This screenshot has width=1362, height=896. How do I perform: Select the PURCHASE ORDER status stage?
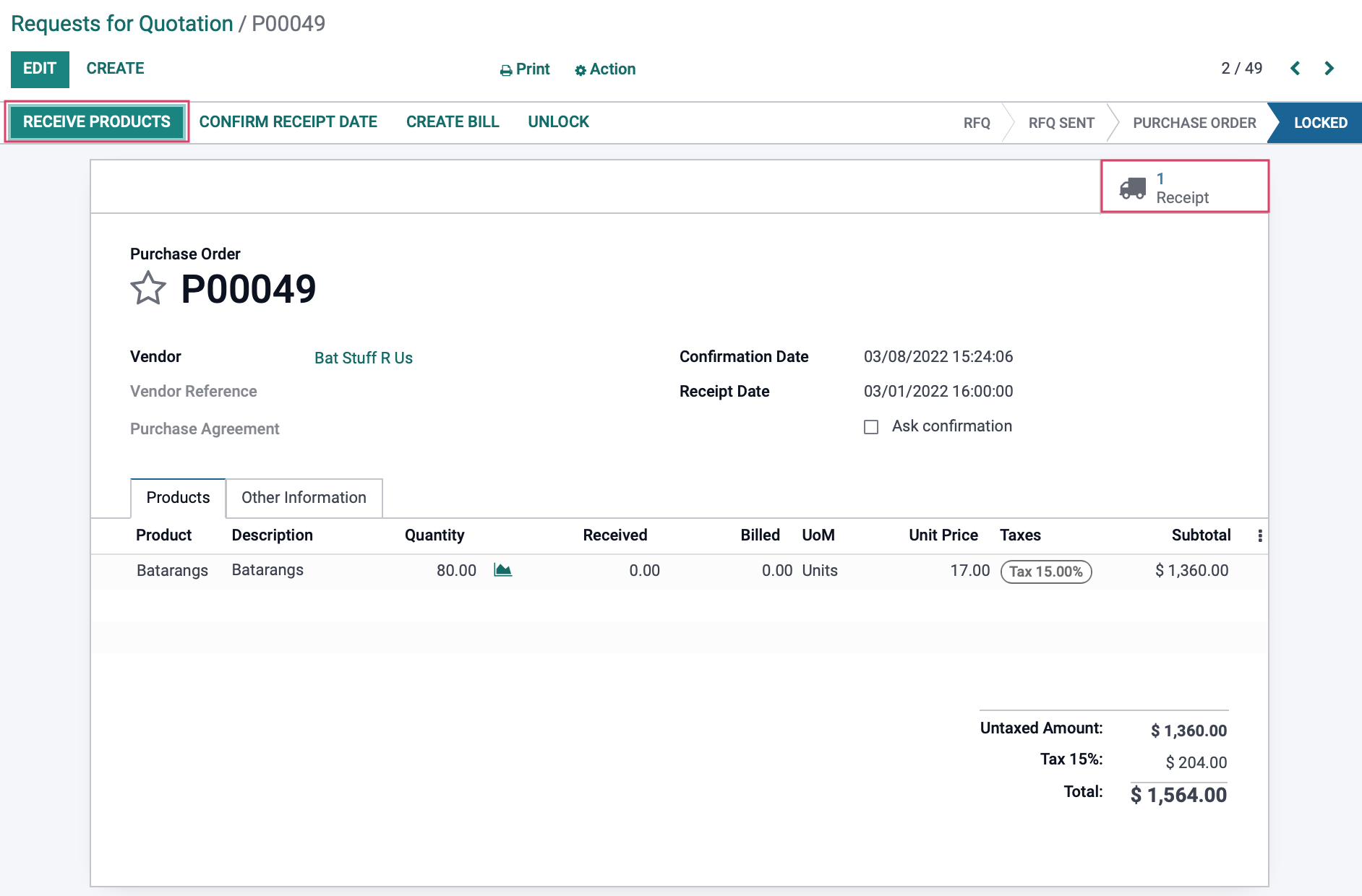tap(1194, 123)
